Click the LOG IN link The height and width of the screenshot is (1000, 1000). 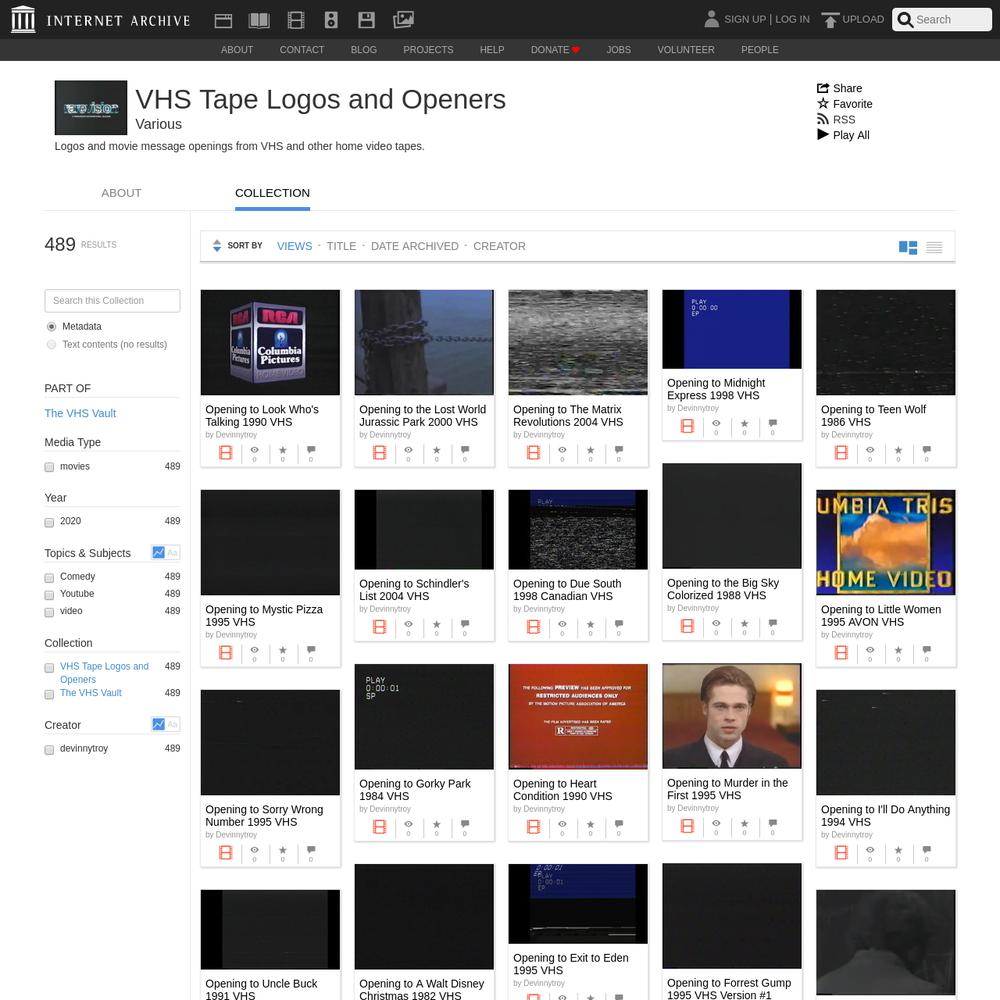[x=792, y=19]
